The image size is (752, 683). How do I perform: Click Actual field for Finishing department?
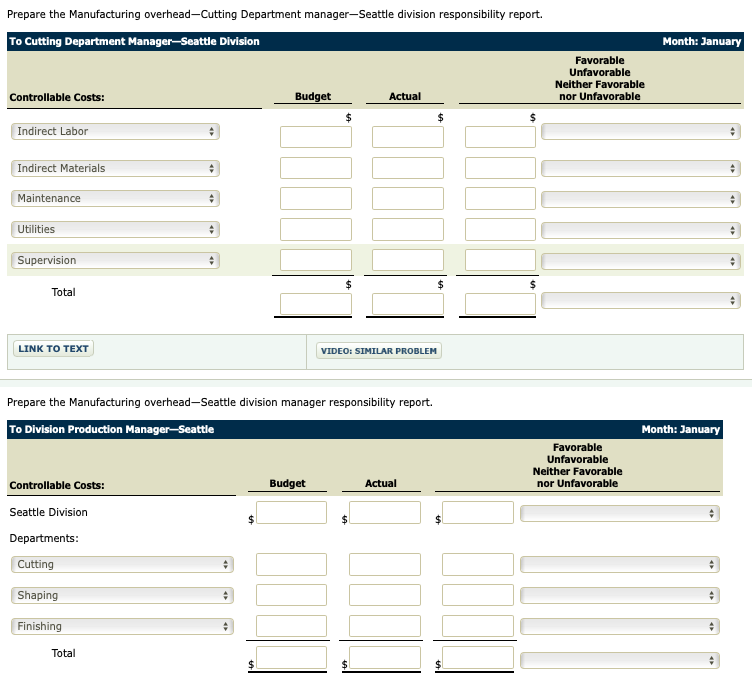pos(385,626)
